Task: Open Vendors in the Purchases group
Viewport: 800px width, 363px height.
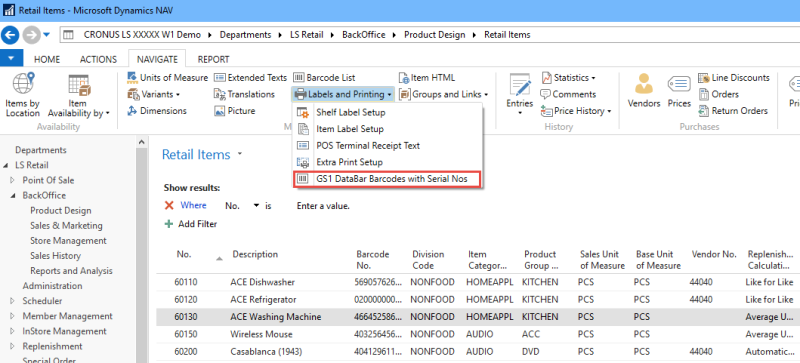Action: [644, 91]
